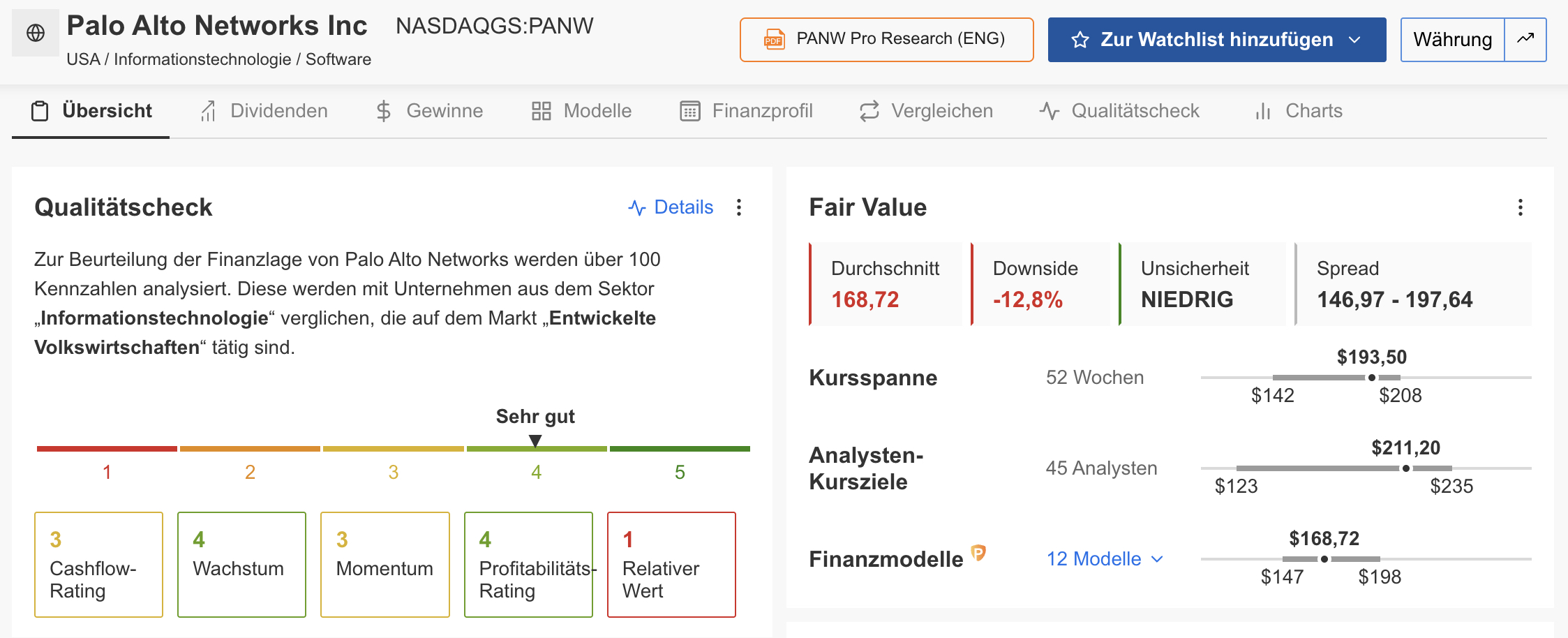The width and height of the screenshot is (1568, 638).
Task: Open the Modelle tab
Action: [x=581, y=111]
